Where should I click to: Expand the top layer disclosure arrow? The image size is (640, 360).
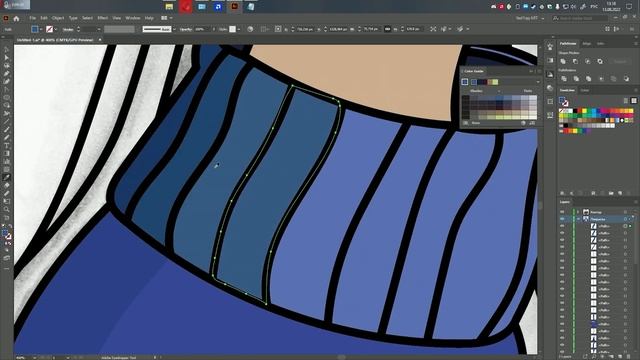[x=578, y=212]
